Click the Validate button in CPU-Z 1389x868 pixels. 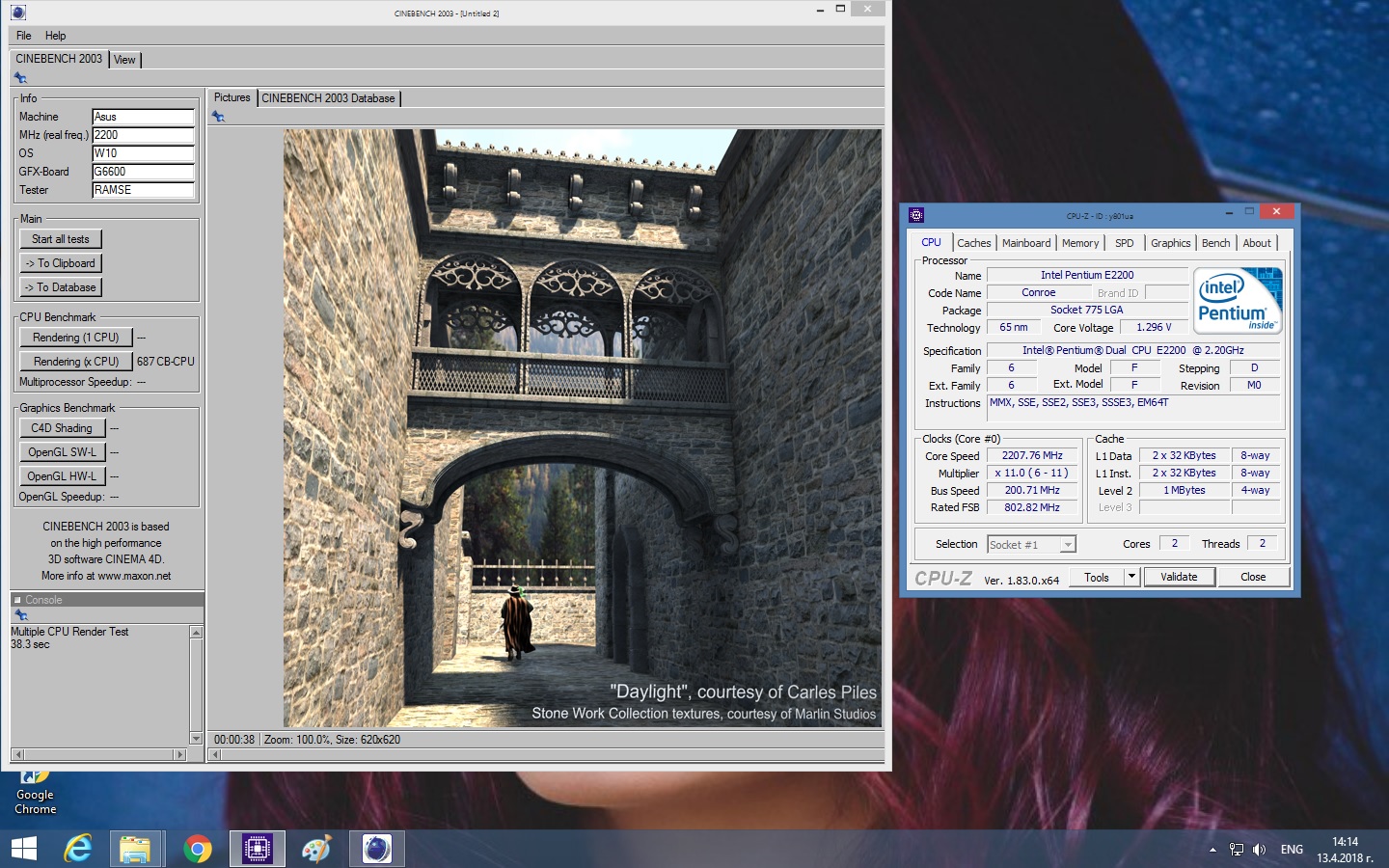point(1179,577)
